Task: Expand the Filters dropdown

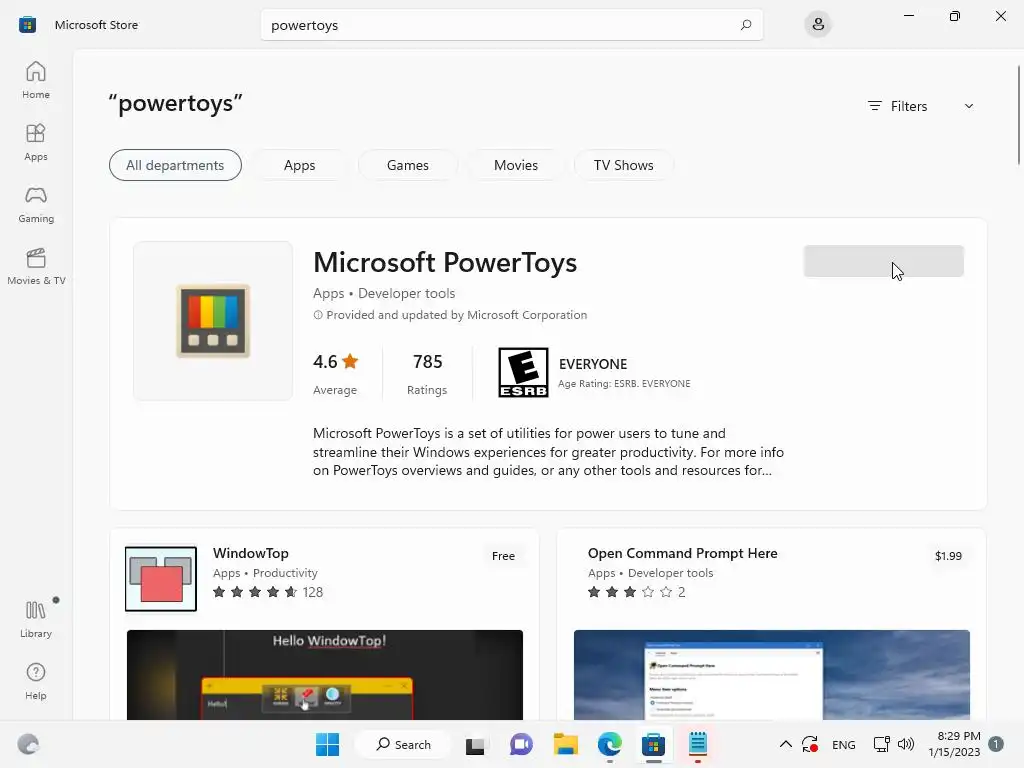Action: 920,106
